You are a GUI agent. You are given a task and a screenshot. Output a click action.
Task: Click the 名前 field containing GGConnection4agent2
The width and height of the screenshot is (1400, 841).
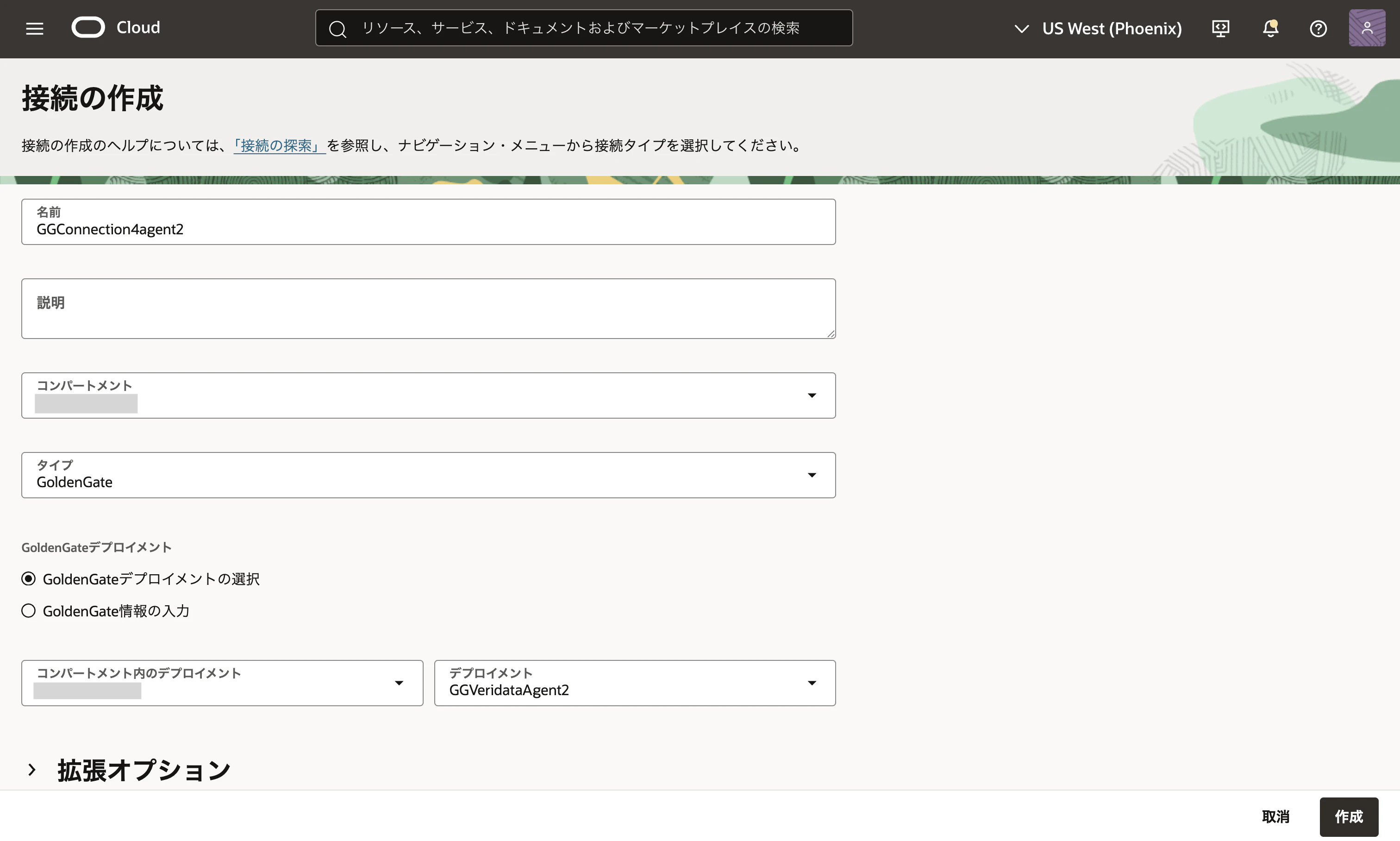pyautogui.click(x=428, y=221)
